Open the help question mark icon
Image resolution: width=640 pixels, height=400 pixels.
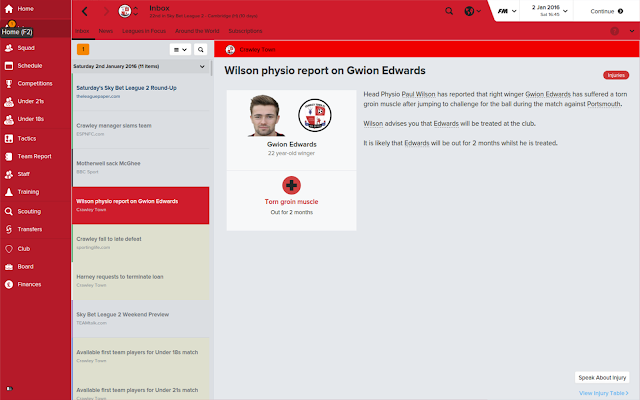614,31
